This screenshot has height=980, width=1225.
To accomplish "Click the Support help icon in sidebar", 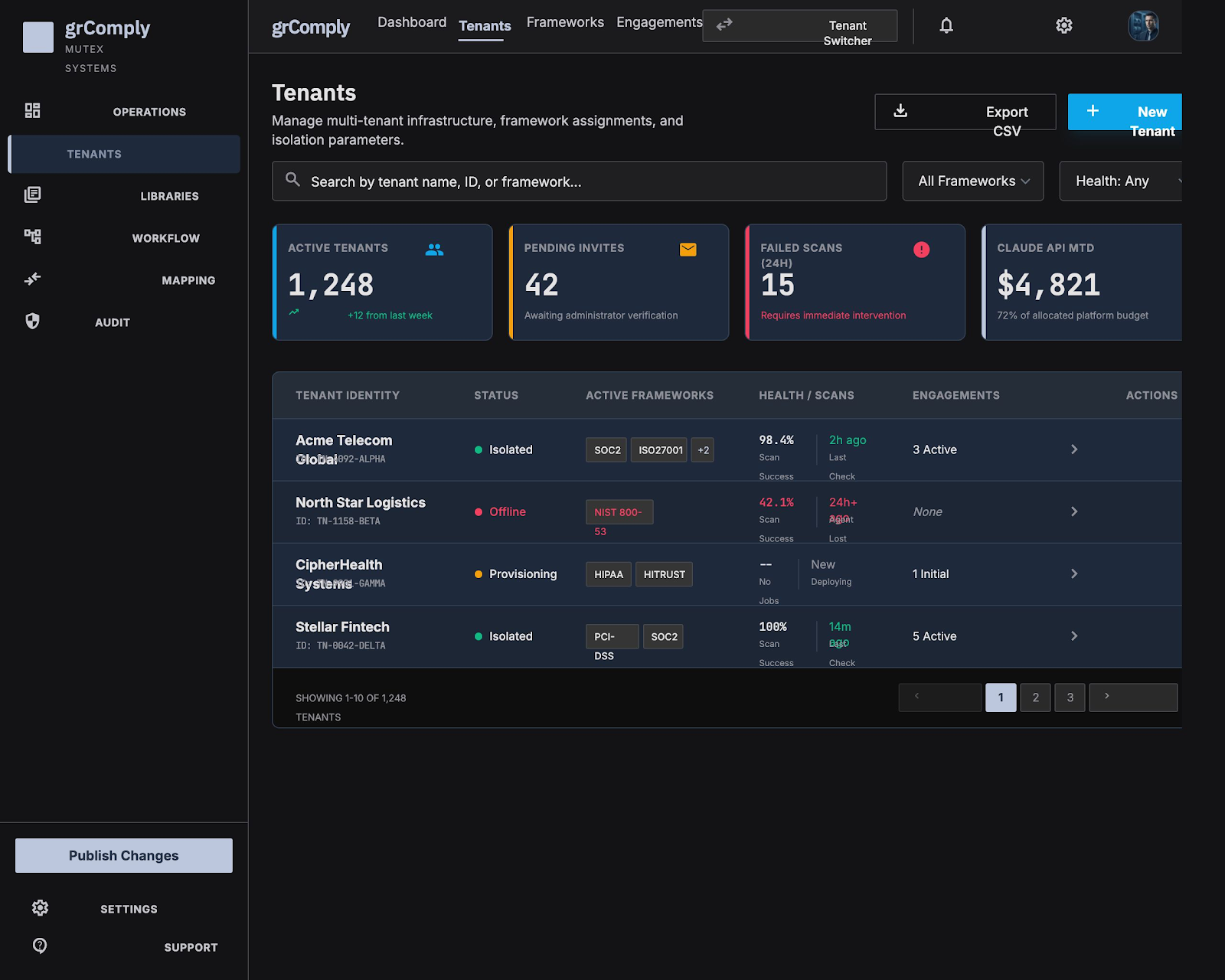I will pos(40,946).
